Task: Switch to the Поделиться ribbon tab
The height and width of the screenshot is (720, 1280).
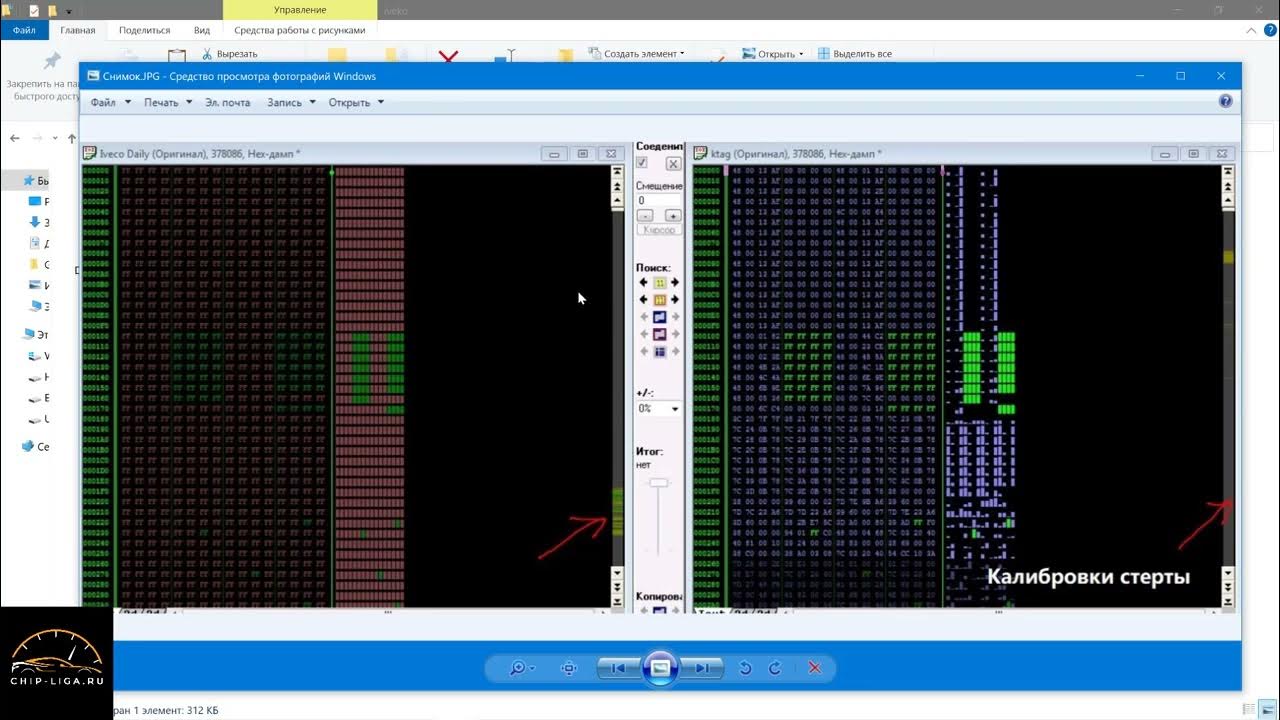Action: 145,30
